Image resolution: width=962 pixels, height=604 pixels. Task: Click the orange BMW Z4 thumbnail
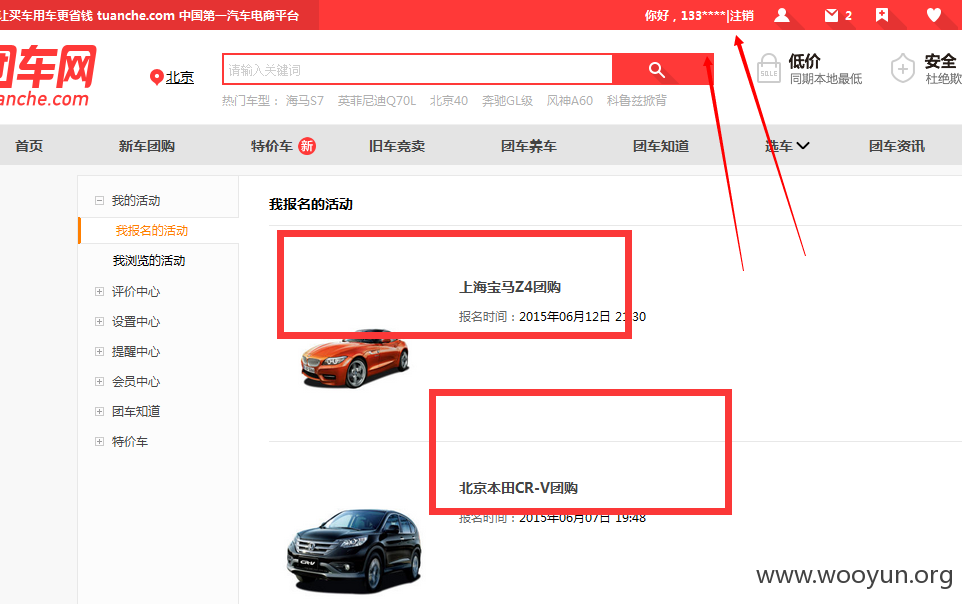click(x=355, y=358)
